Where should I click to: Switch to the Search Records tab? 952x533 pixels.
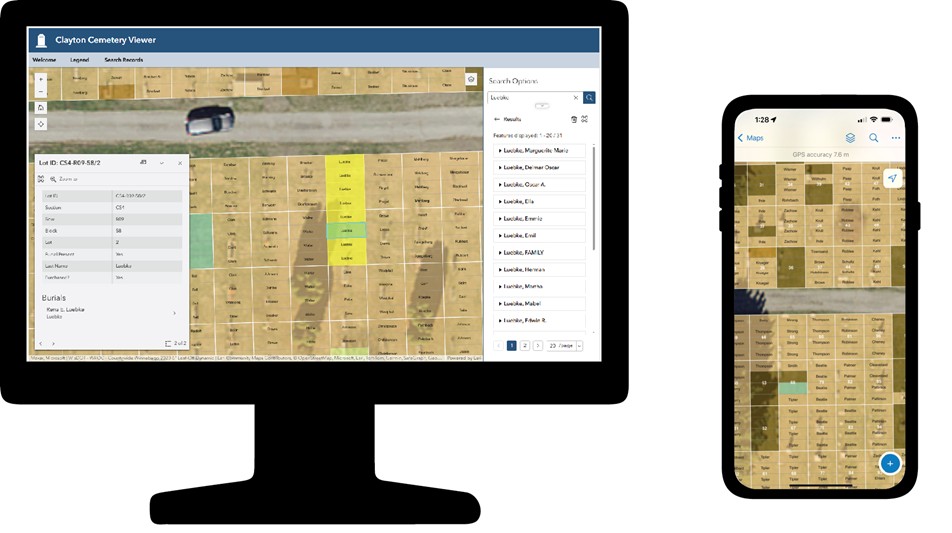click(x=123, y=60)
